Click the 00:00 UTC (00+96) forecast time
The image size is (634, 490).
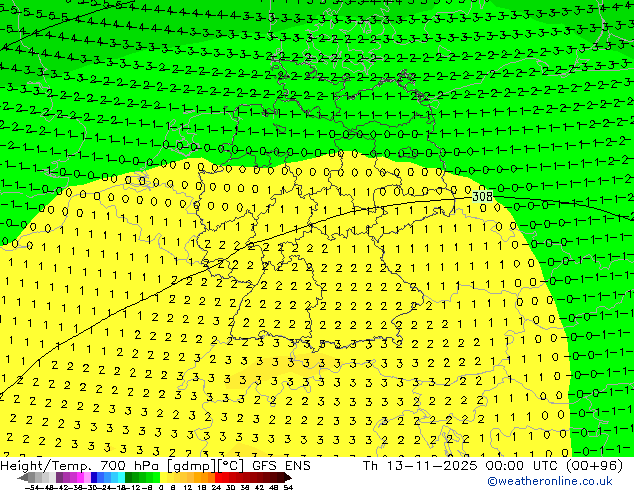coord(554,466)
